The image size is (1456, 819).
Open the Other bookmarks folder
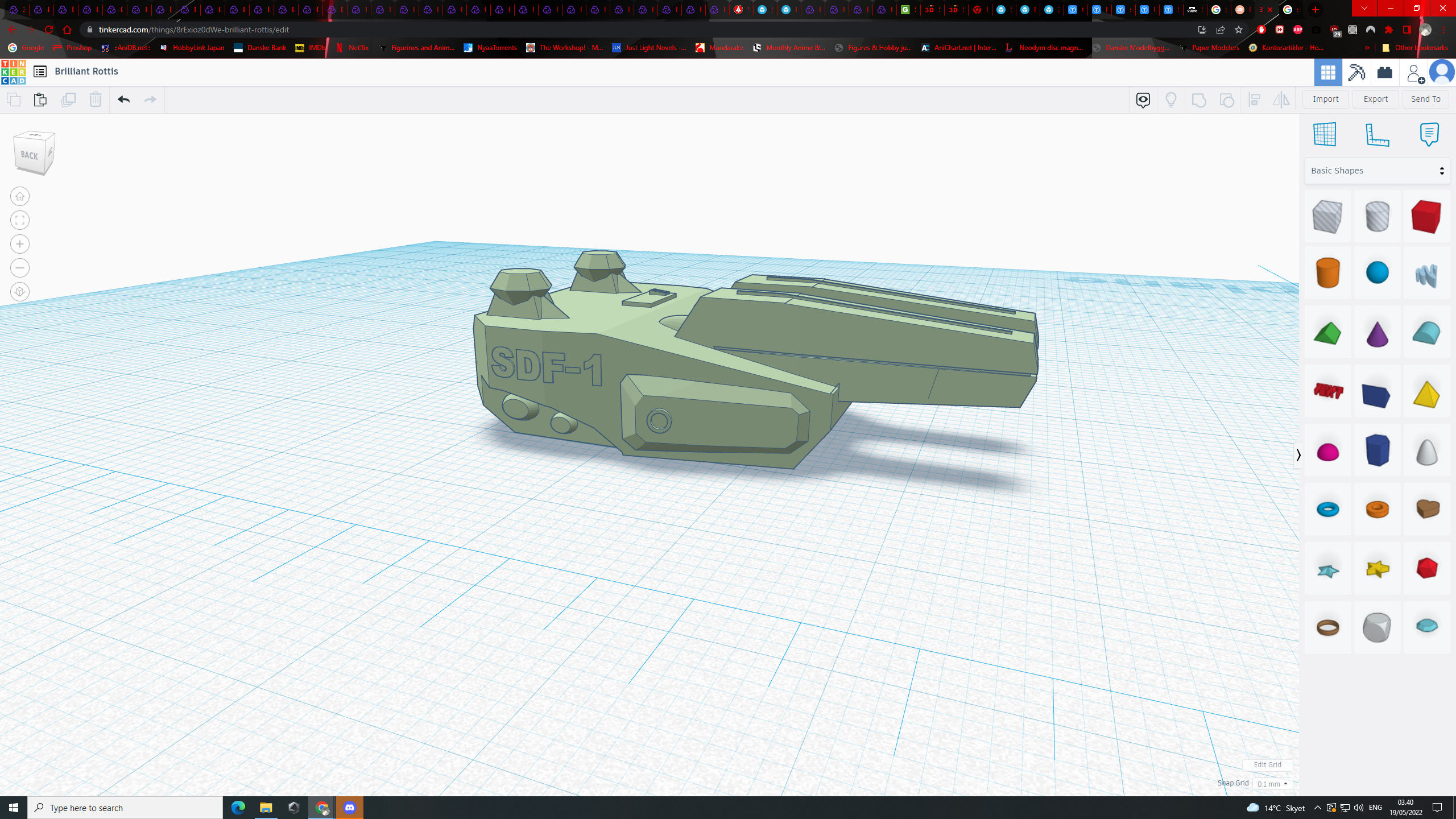tap(1415, 48)
